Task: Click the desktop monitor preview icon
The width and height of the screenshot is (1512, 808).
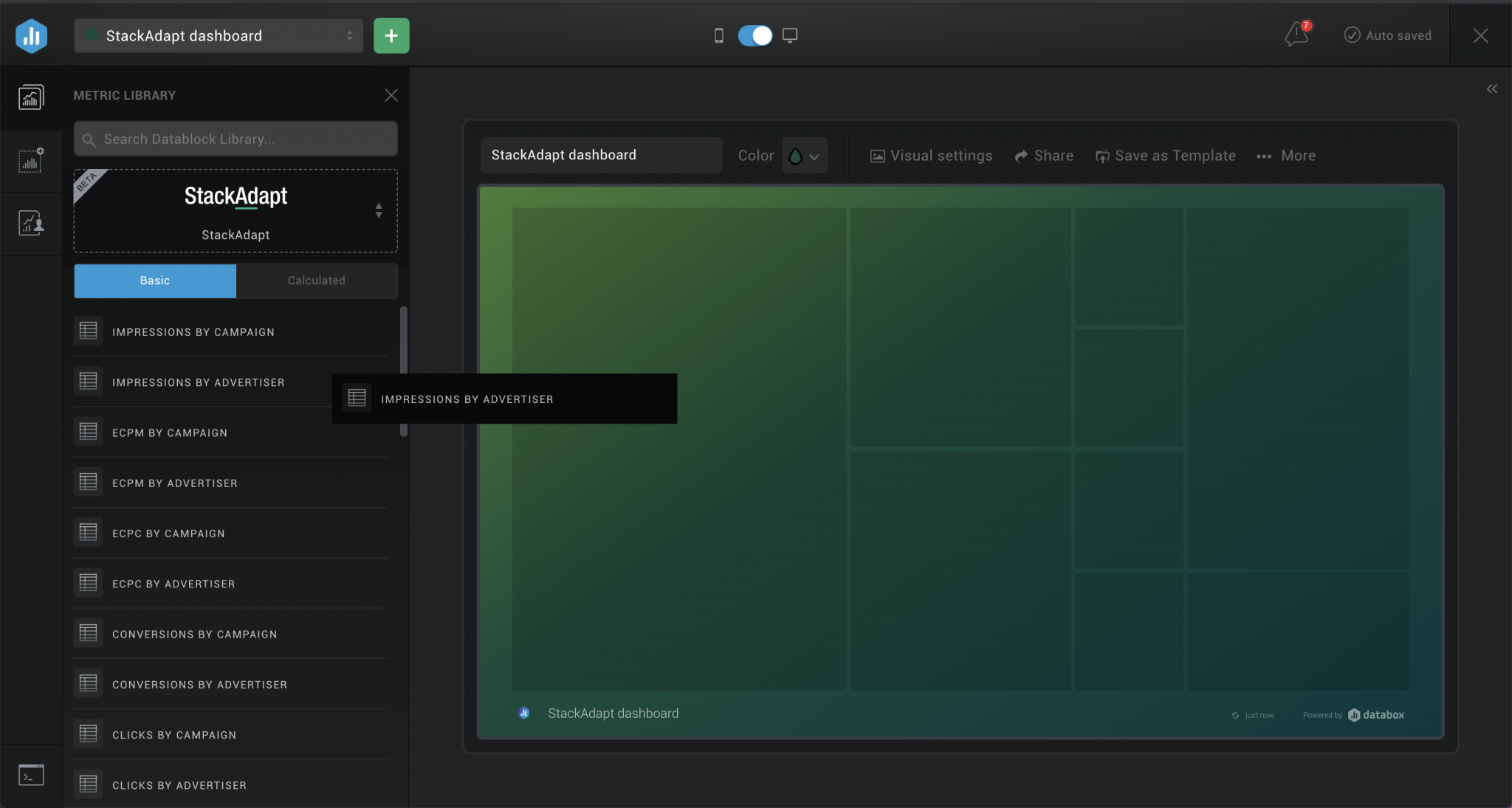Action: tap(789, 35)
